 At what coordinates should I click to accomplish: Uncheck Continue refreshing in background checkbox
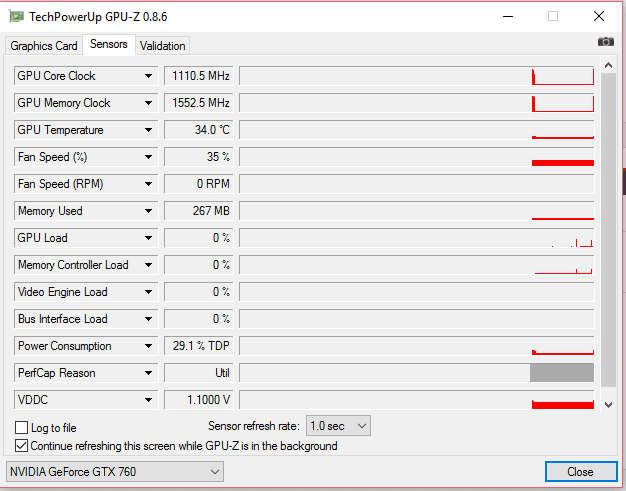tap(21, 445)
